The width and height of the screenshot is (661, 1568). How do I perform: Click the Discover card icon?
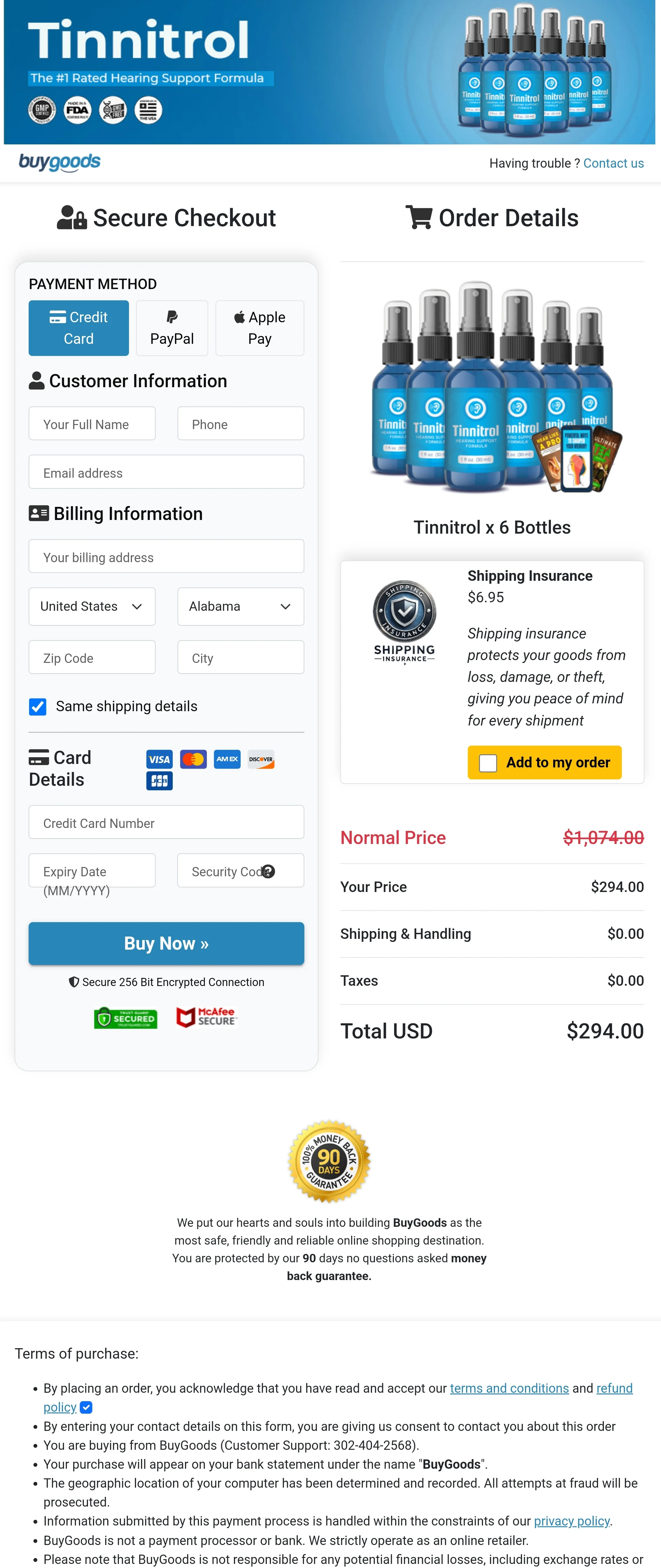tap(261, 759)
